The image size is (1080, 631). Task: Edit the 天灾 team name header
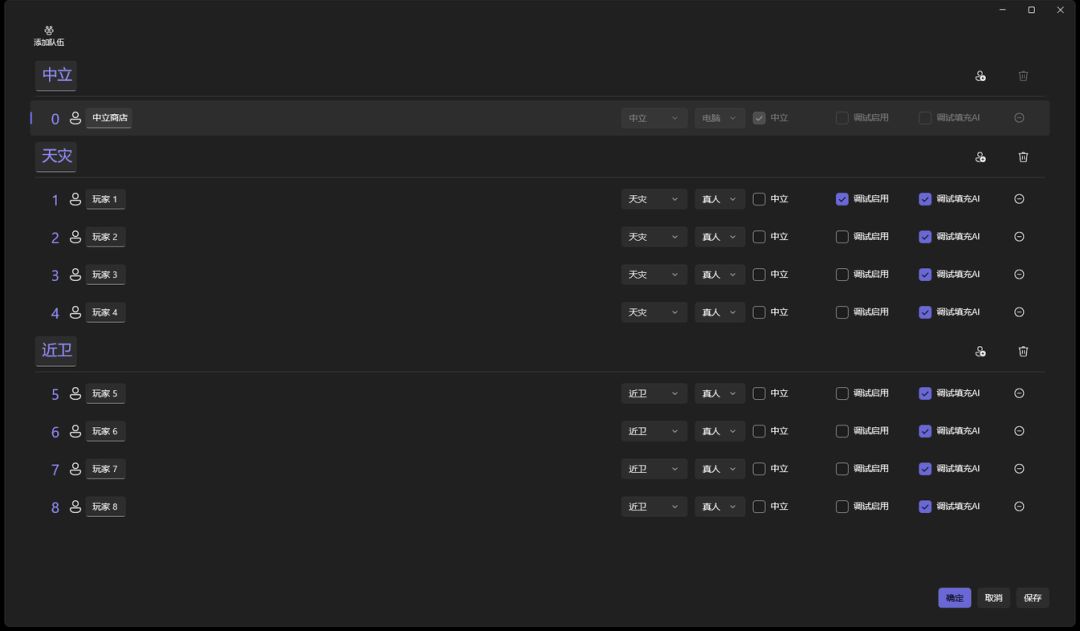(x=57, y=156)
